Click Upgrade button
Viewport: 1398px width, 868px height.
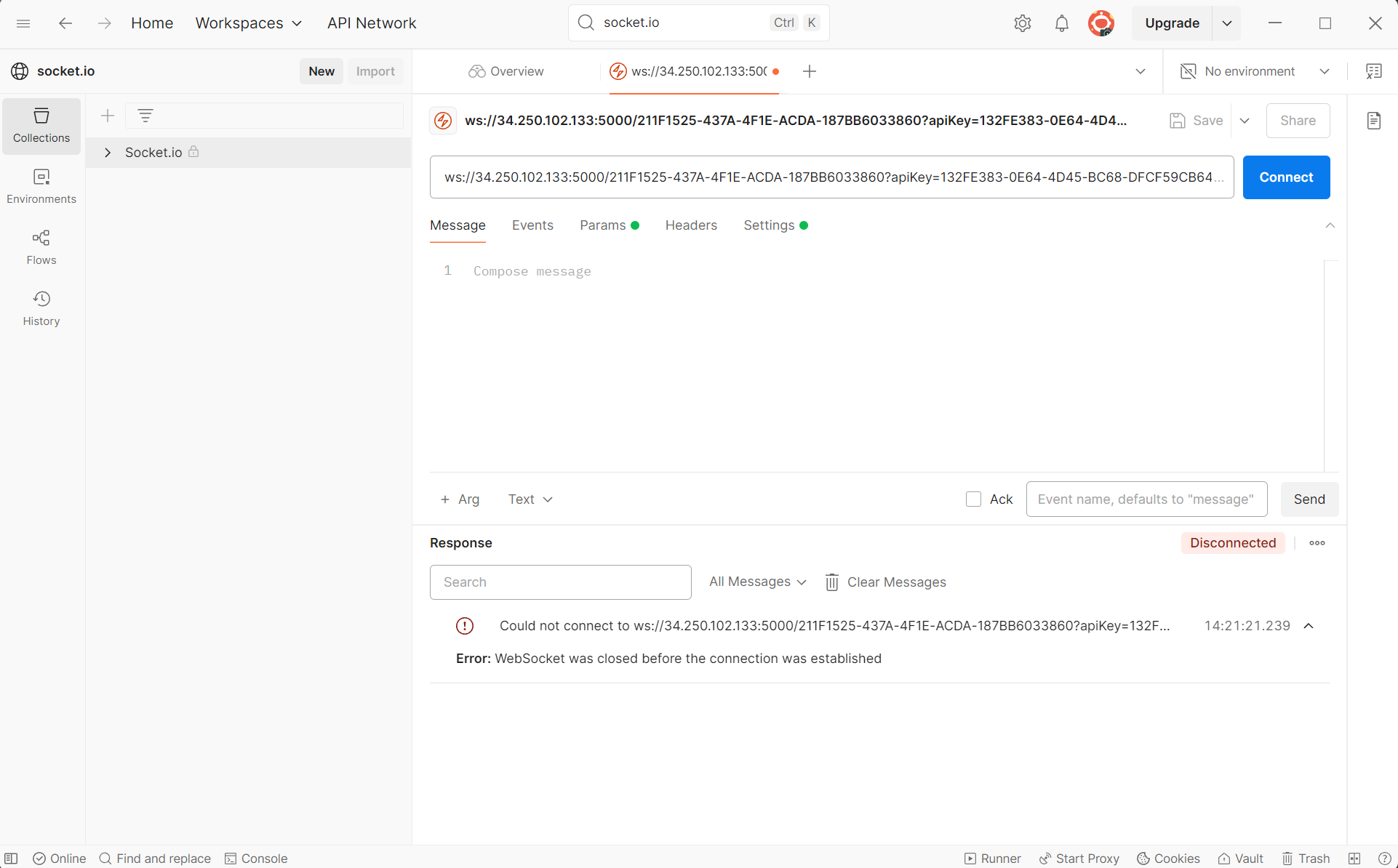click(x=1172, y=23)
